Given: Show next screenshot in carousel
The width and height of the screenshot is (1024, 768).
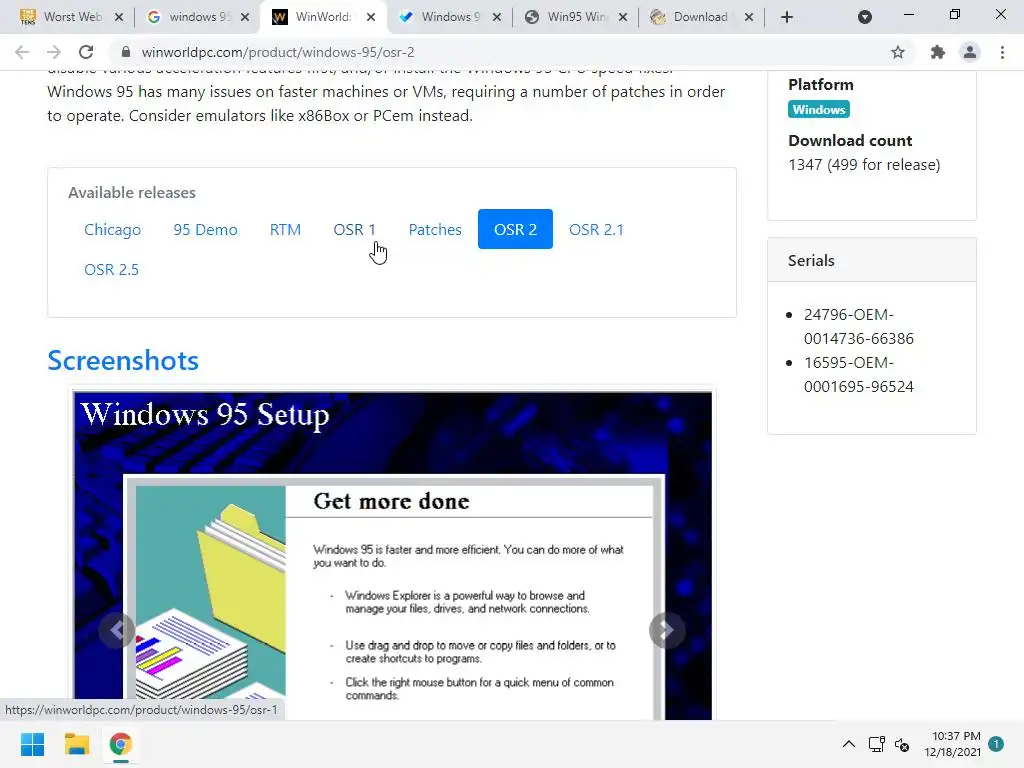Looking at the screenshot, I should pyautogui.click(x=667, y=630).
